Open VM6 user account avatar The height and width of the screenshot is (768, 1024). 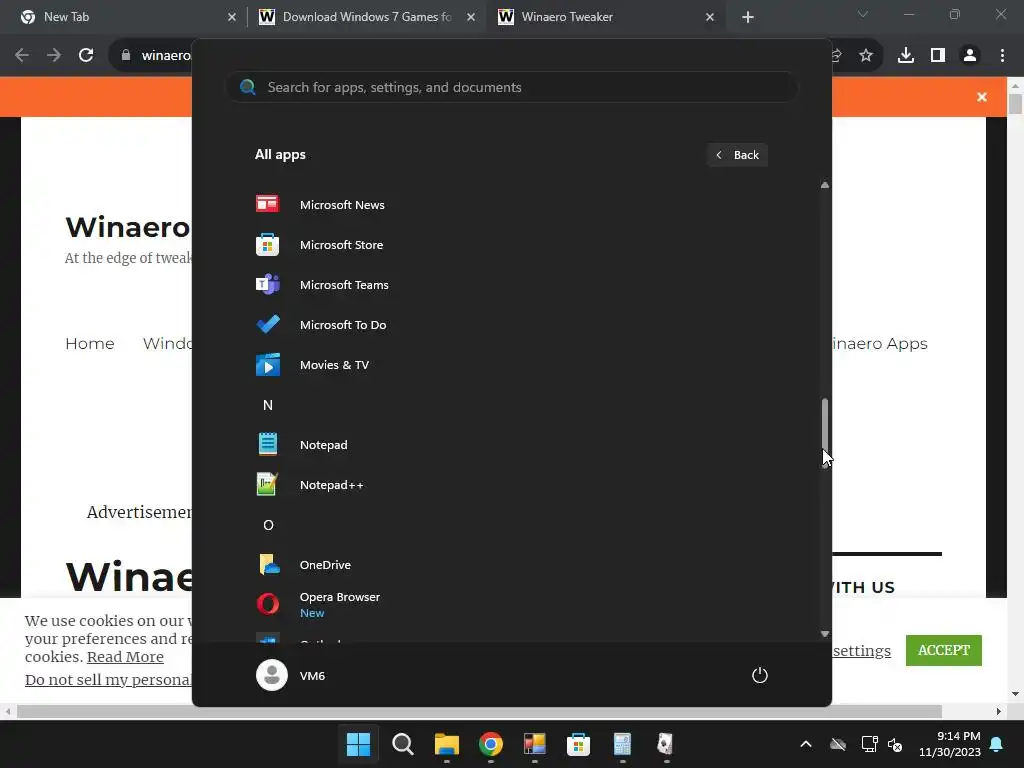pyautogui.click(x=272, y=675)
